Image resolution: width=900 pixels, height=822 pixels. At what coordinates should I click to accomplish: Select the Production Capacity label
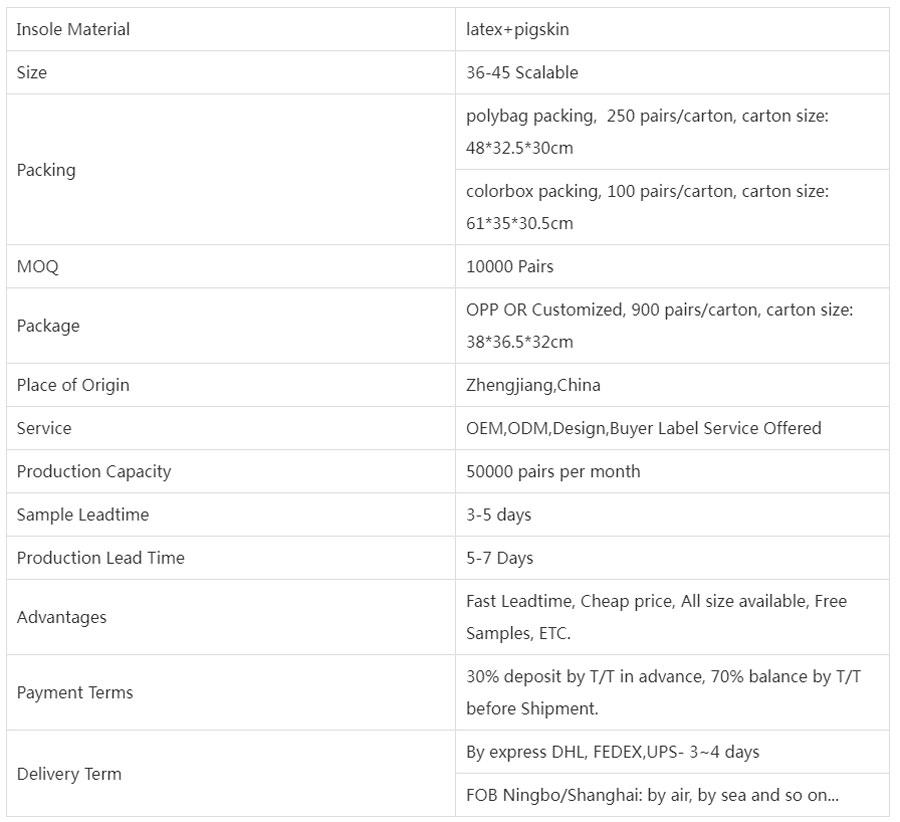click(x=94, y=471)
